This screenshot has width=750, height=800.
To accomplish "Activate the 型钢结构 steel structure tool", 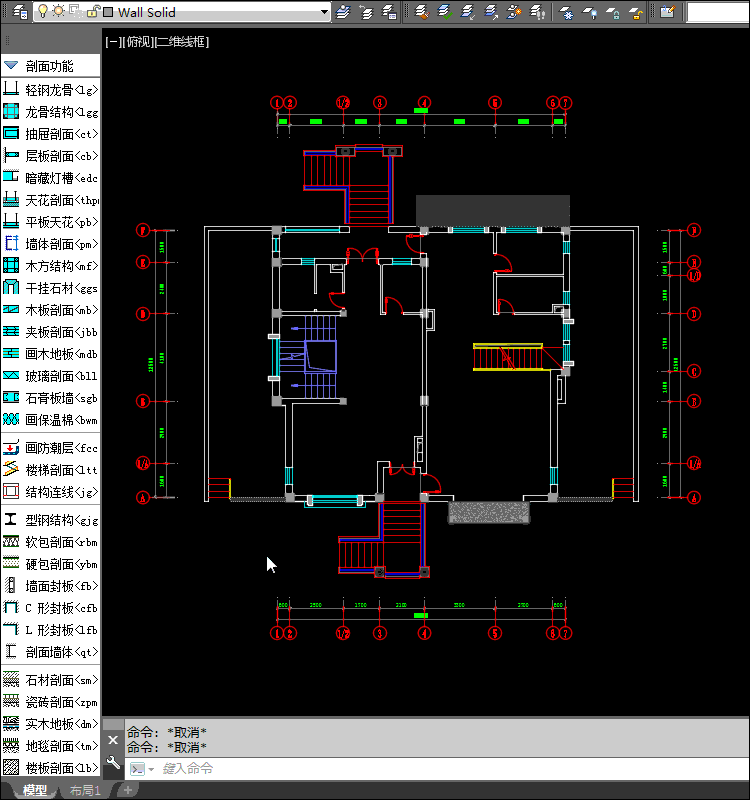I will (50, 520).
